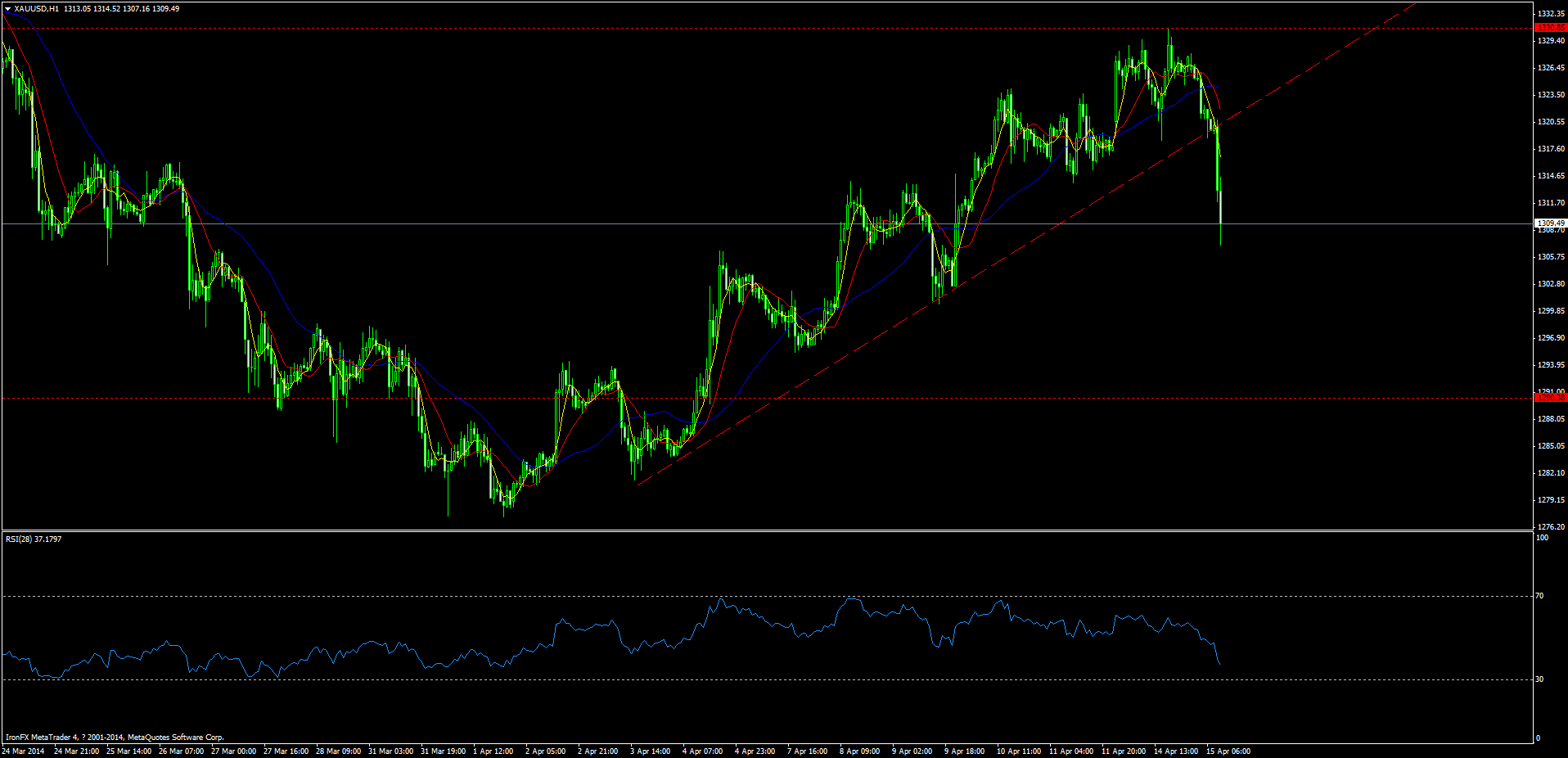
Task: Click the XAUUSD,H1 chart symbol label
Action: click(x=36, y=9)
